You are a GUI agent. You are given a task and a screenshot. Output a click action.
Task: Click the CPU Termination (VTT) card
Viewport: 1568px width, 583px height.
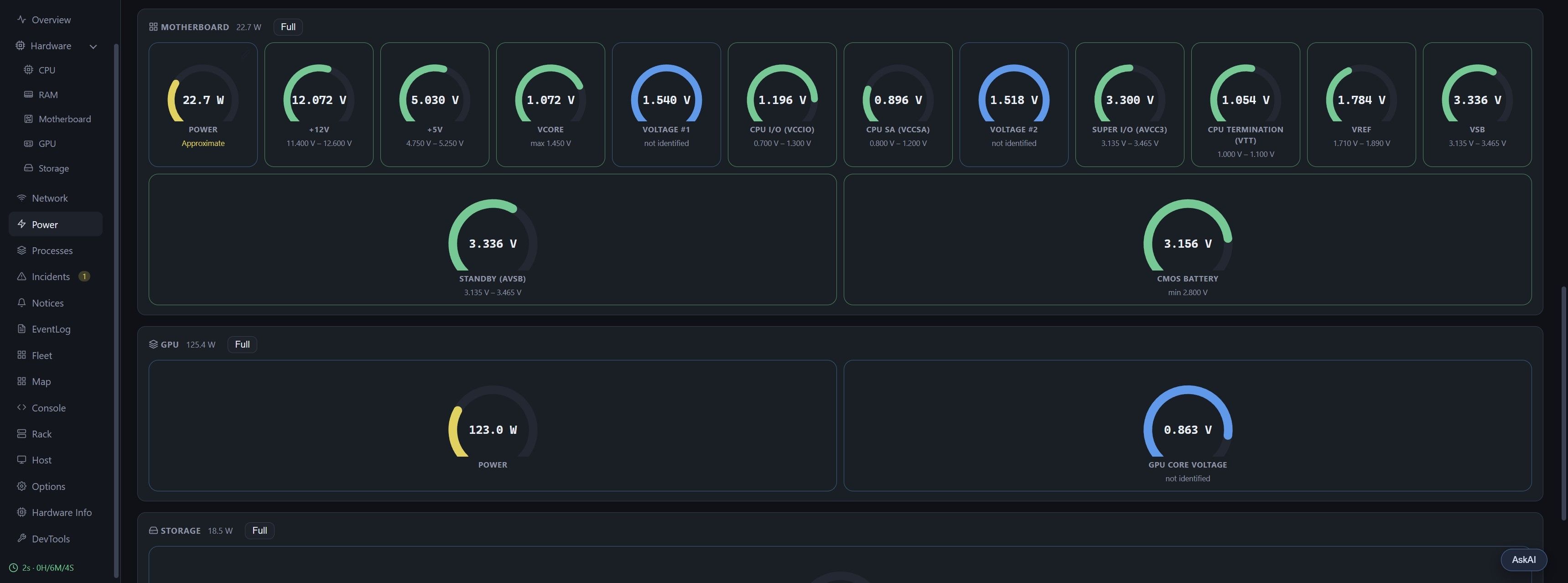(1246, 104)
